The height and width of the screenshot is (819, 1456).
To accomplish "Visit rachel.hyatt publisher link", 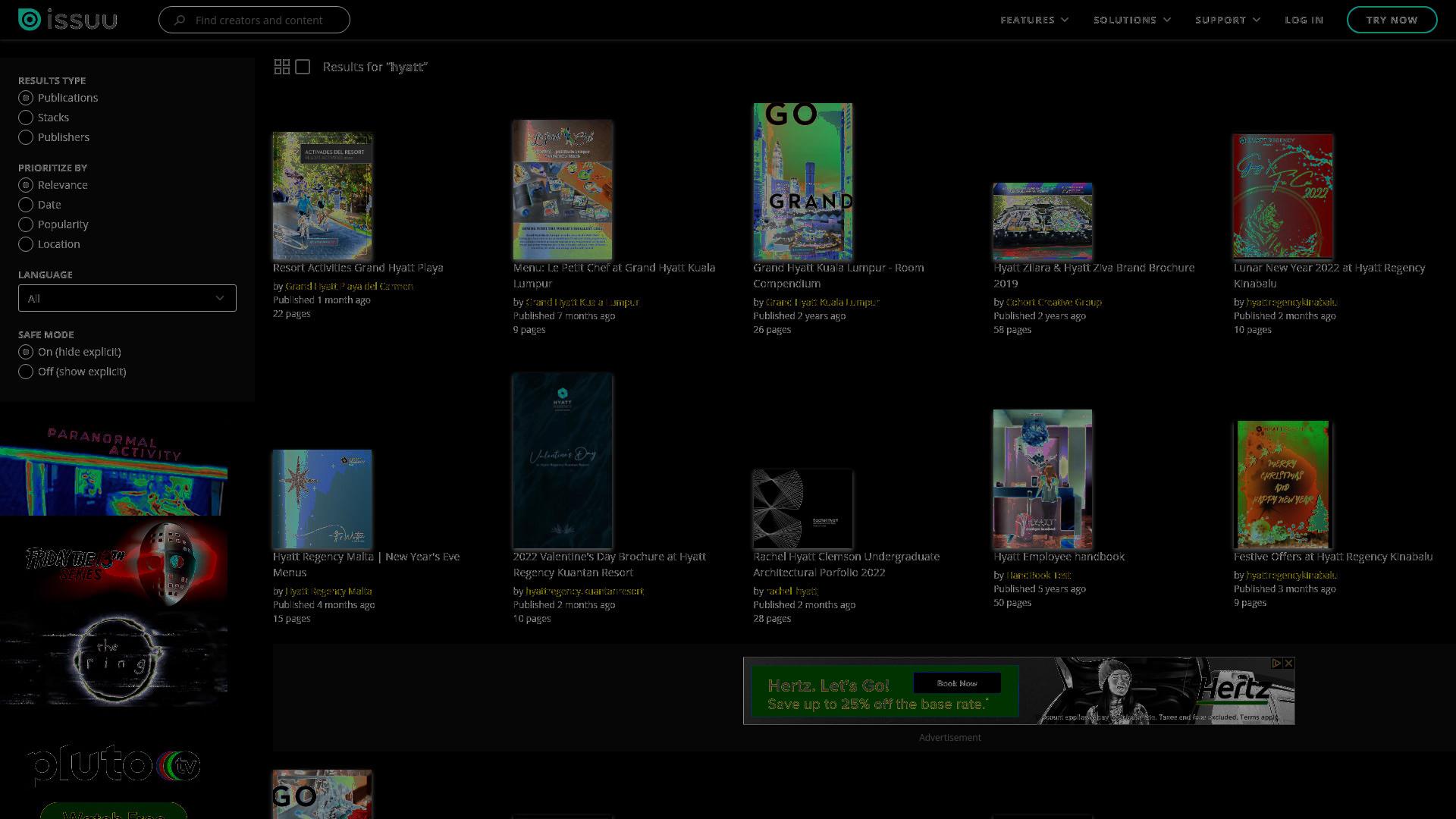I will 792,591.
